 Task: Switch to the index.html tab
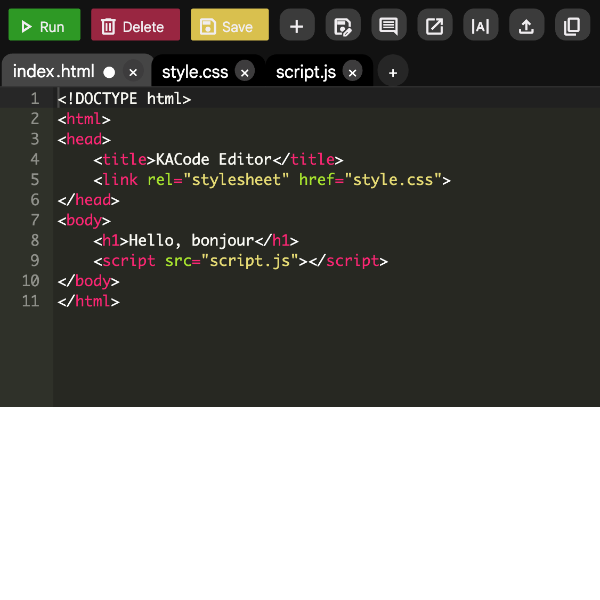52,72
